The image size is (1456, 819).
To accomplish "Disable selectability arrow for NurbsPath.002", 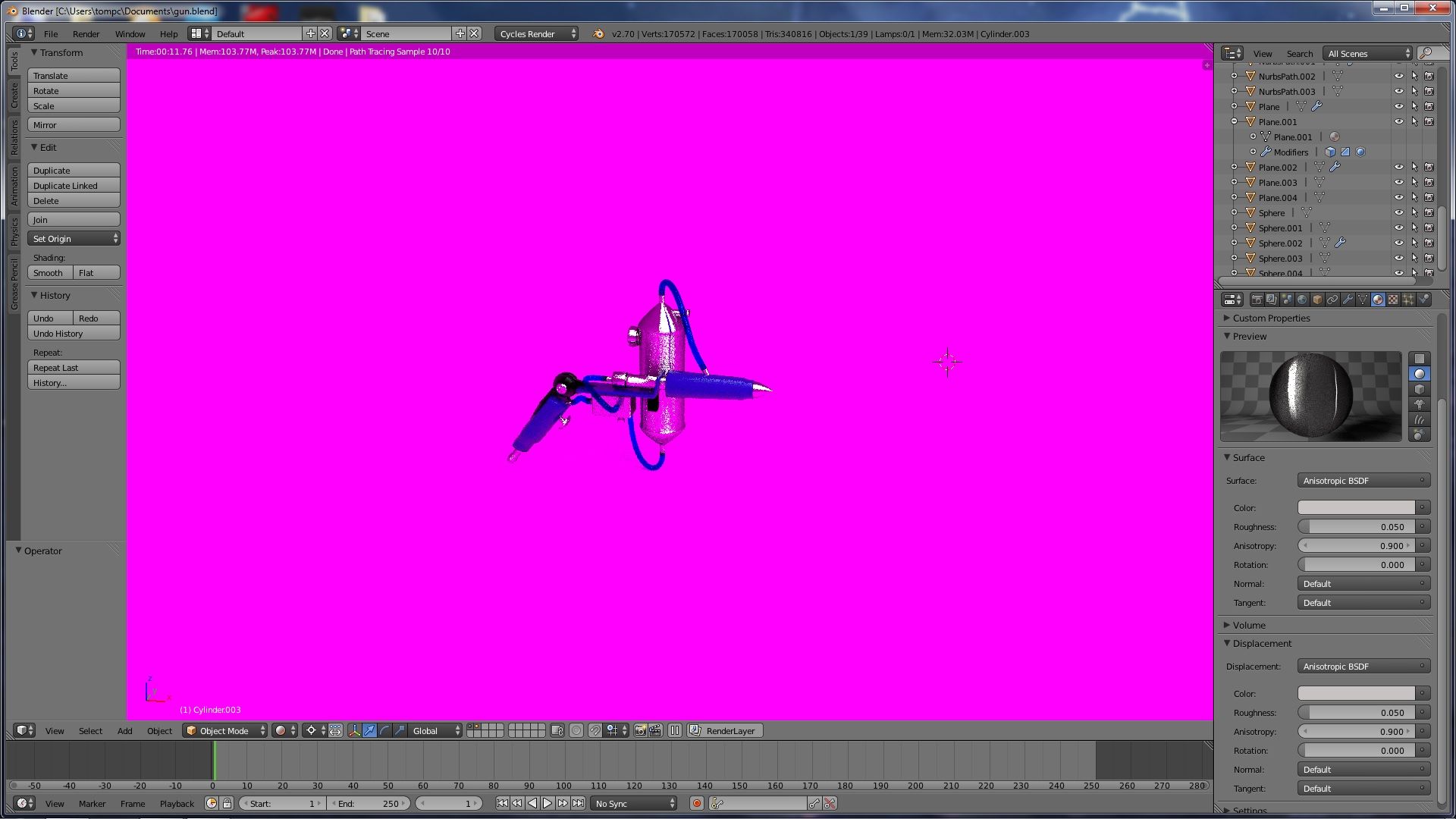I will [x=1414, y=76].
